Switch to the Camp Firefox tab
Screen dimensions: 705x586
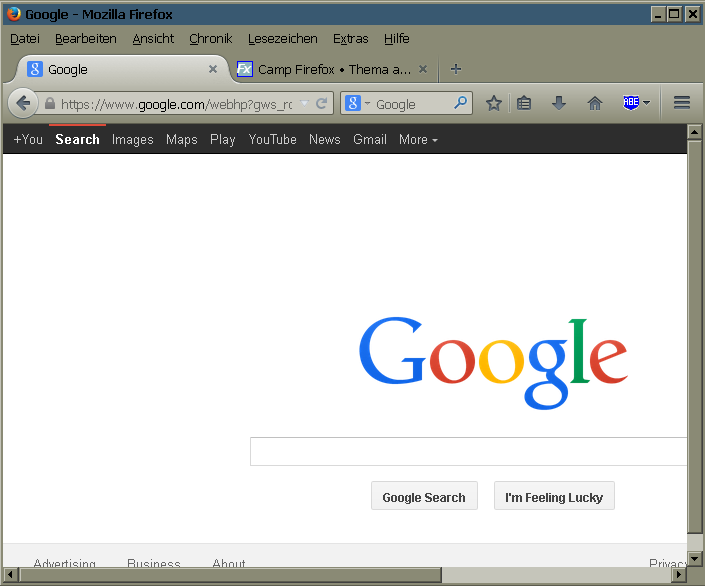333,69
